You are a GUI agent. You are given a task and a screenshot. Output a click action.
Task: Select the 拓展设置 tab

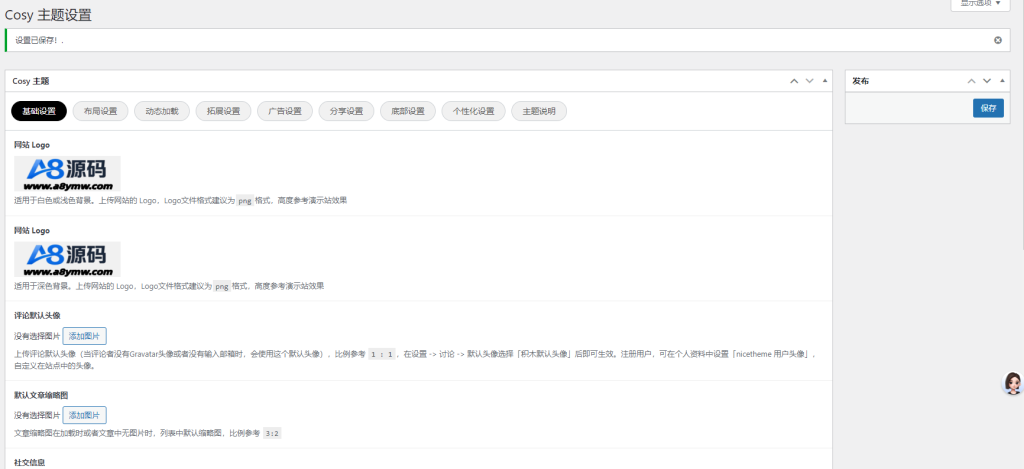point(223,111)
